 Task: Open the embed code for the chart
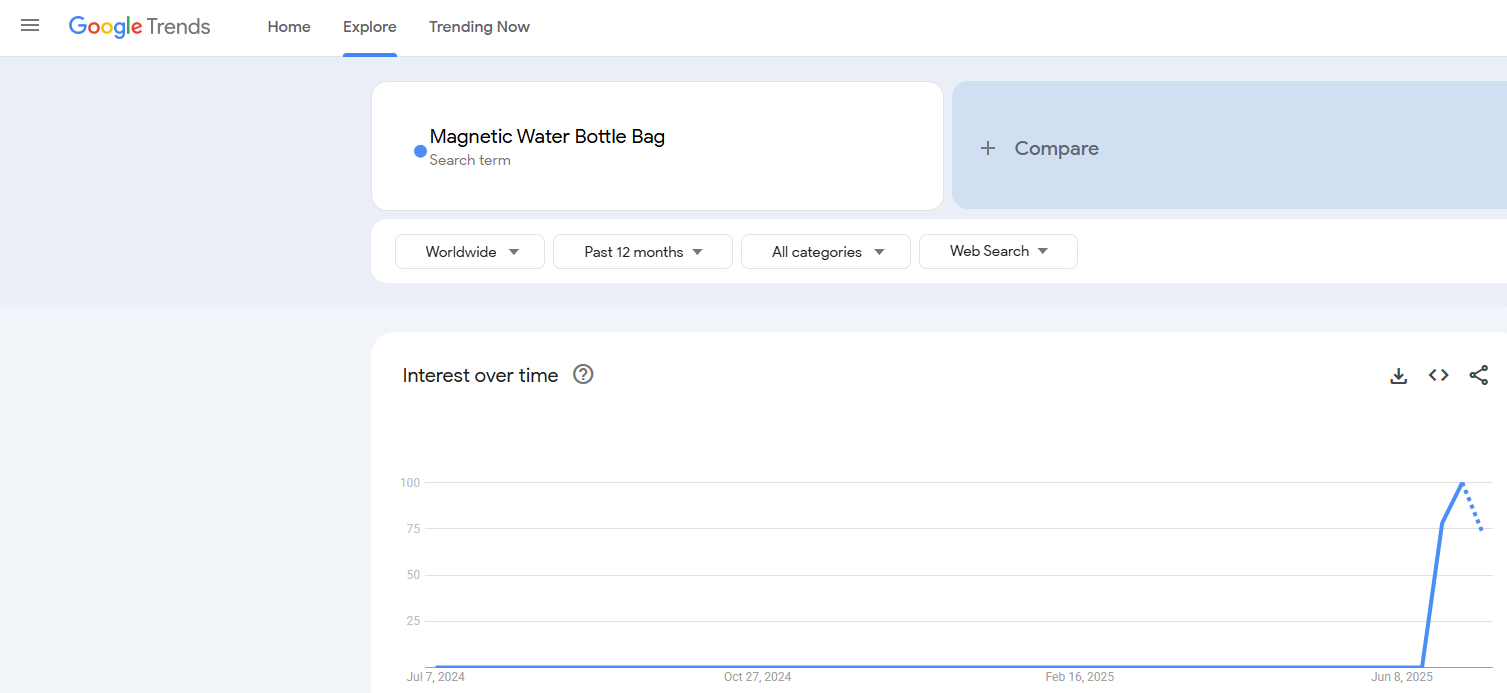click(x=1438, y=375)
